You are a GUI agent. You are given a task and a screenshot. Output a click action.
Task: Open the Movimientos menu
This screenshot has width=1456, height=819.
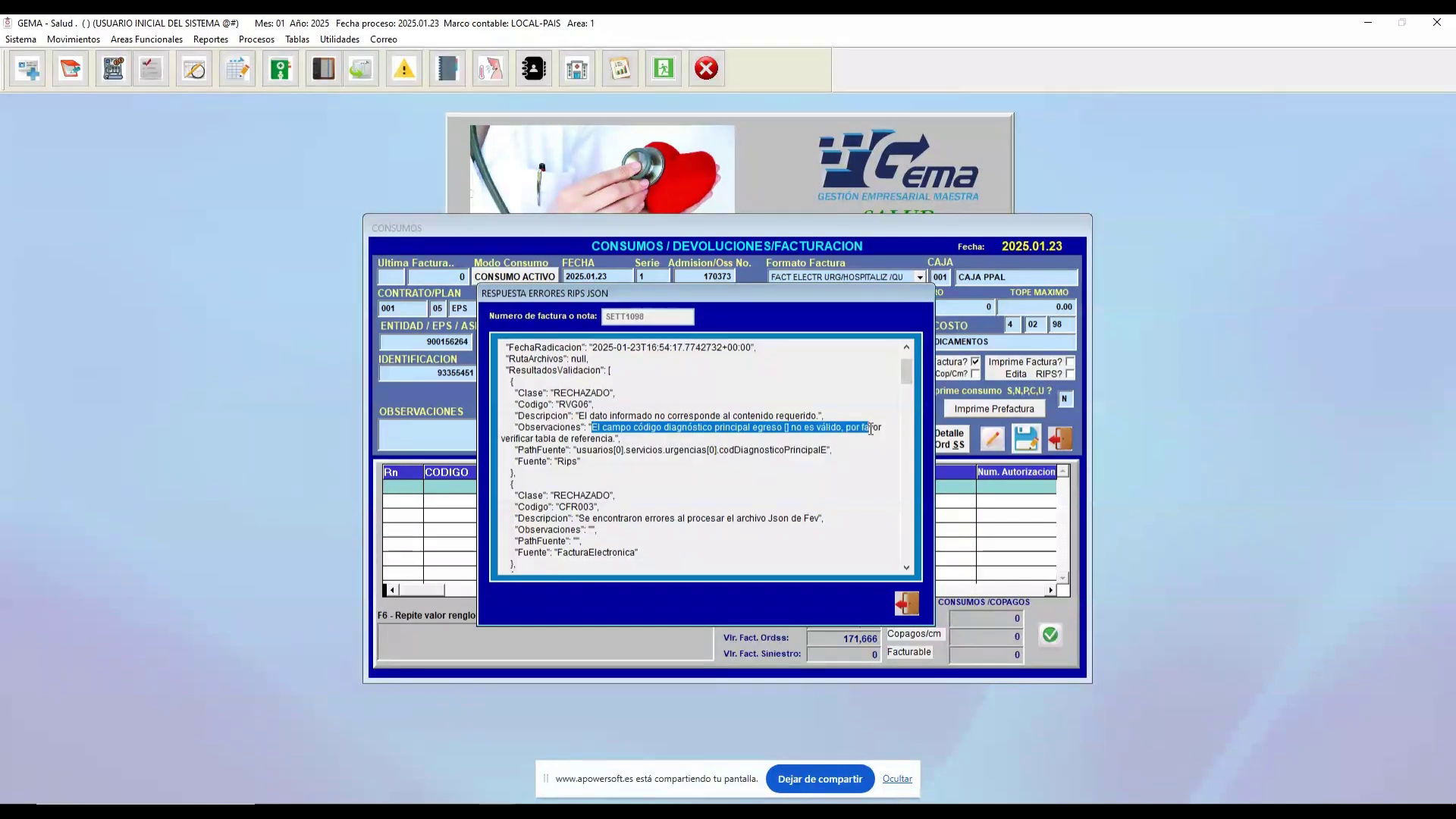74,39
